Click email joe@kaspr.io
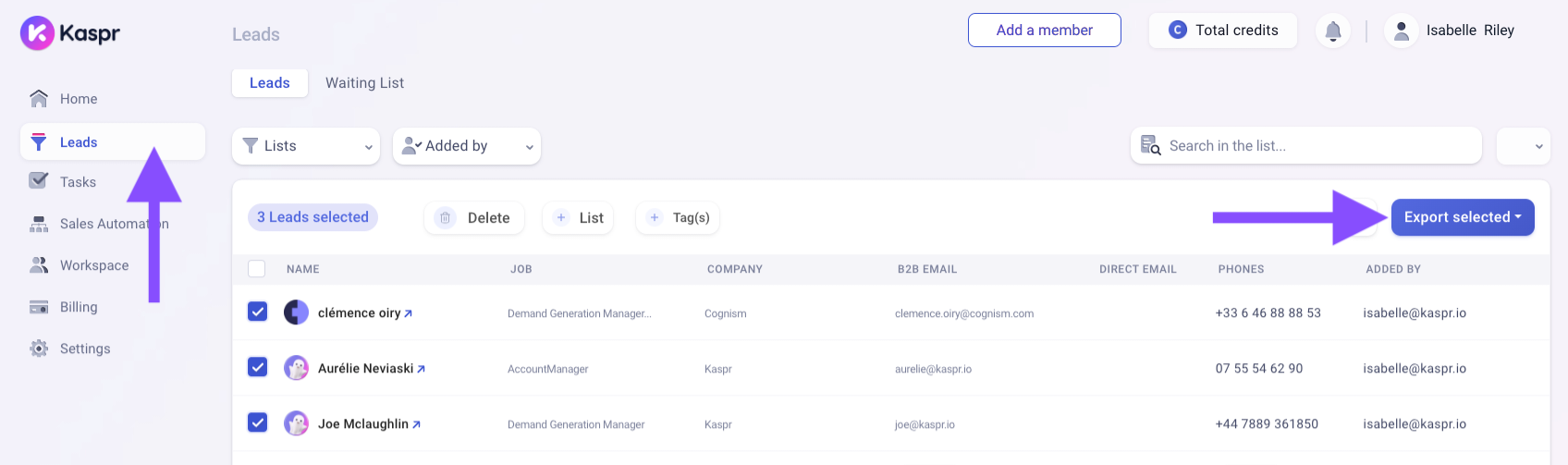Image resolution: width=1568 pixels, height=465 pixels. click(925, 424)
